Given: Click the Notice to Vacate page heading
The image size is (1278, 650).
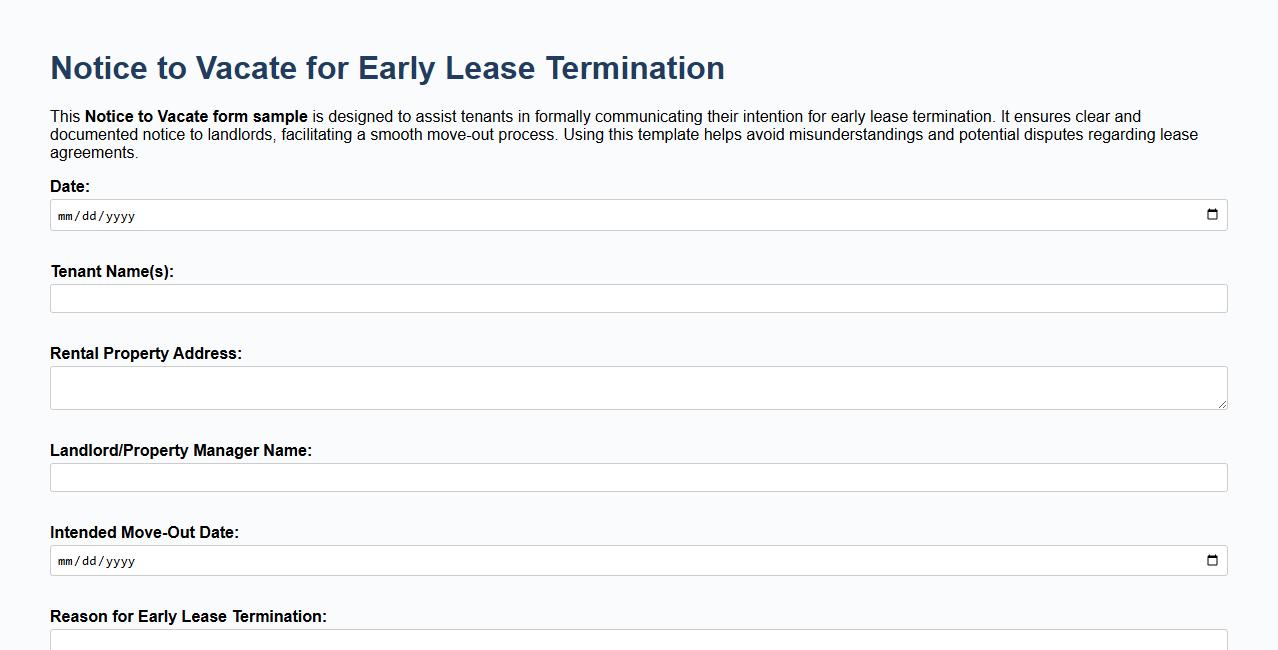Looking at the screenshot, I should 387,68.
